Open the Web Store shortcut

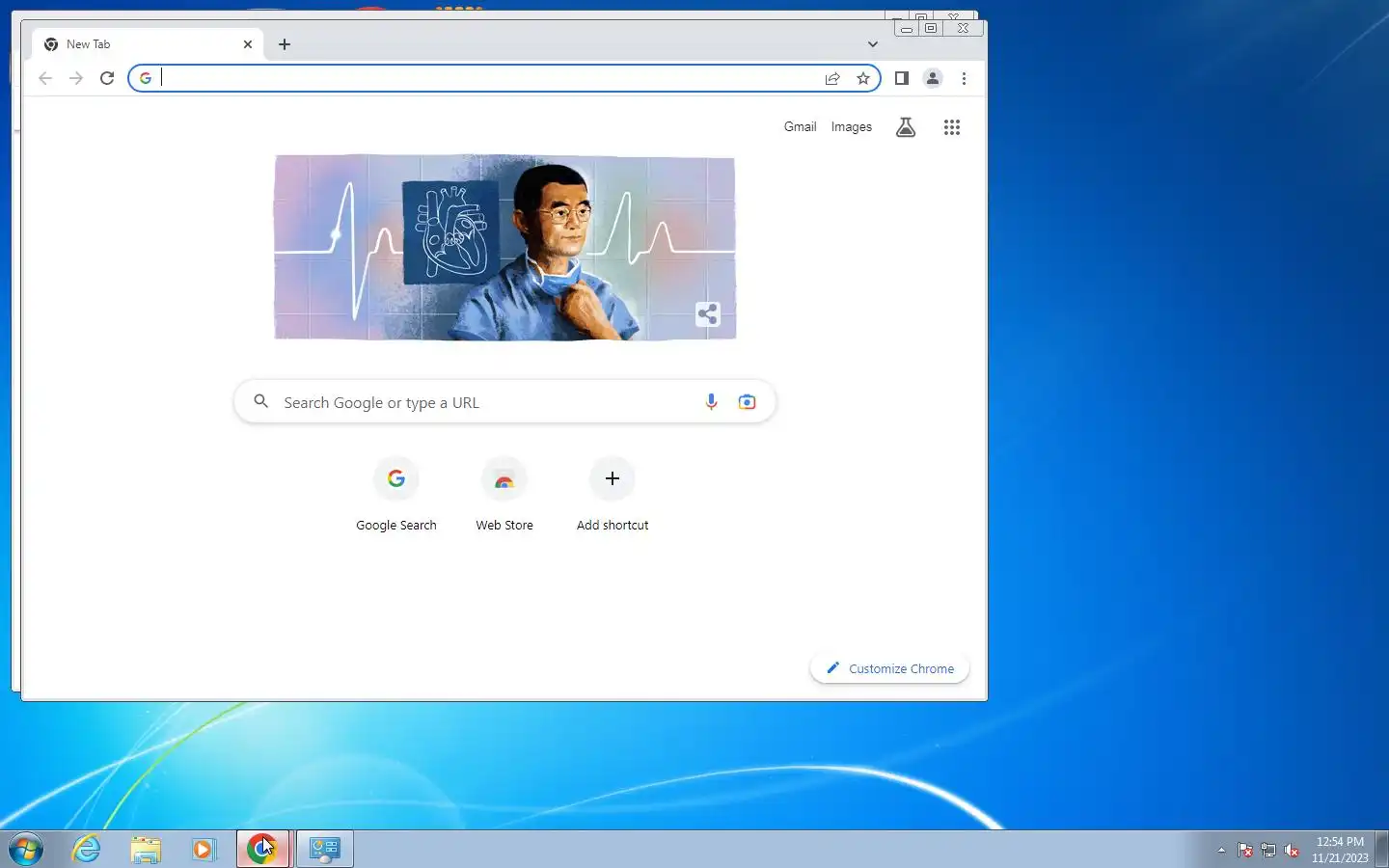[x=504, y=494]
